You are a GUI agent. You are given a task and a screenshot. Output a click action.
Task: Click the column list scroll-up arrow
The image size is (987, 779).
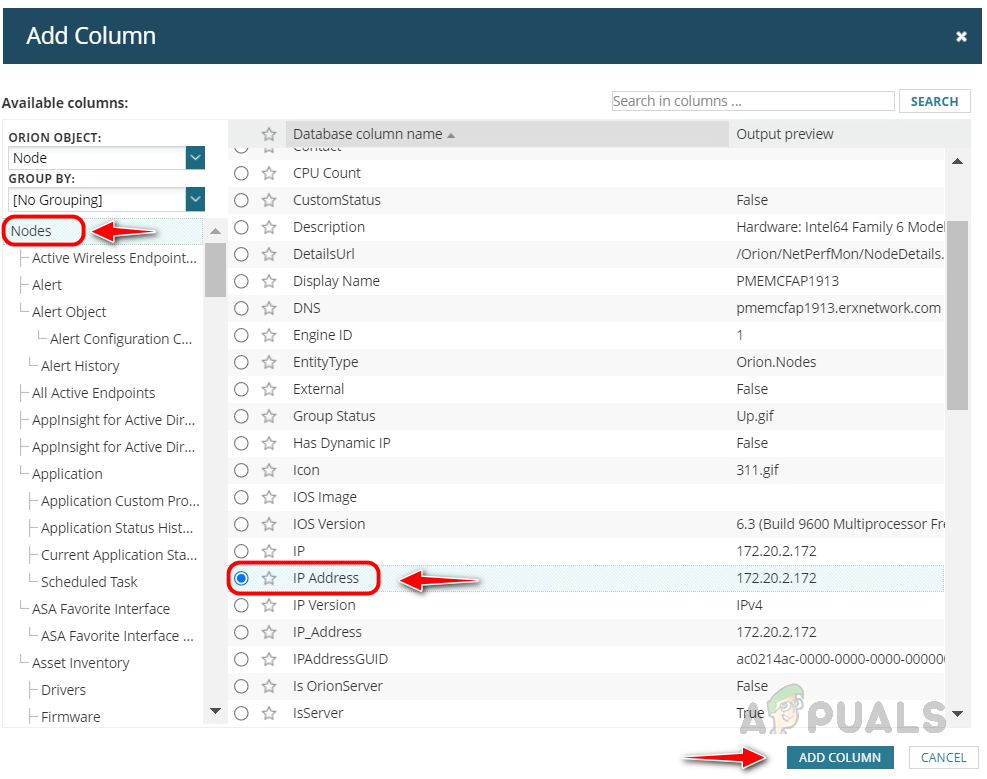957,162
